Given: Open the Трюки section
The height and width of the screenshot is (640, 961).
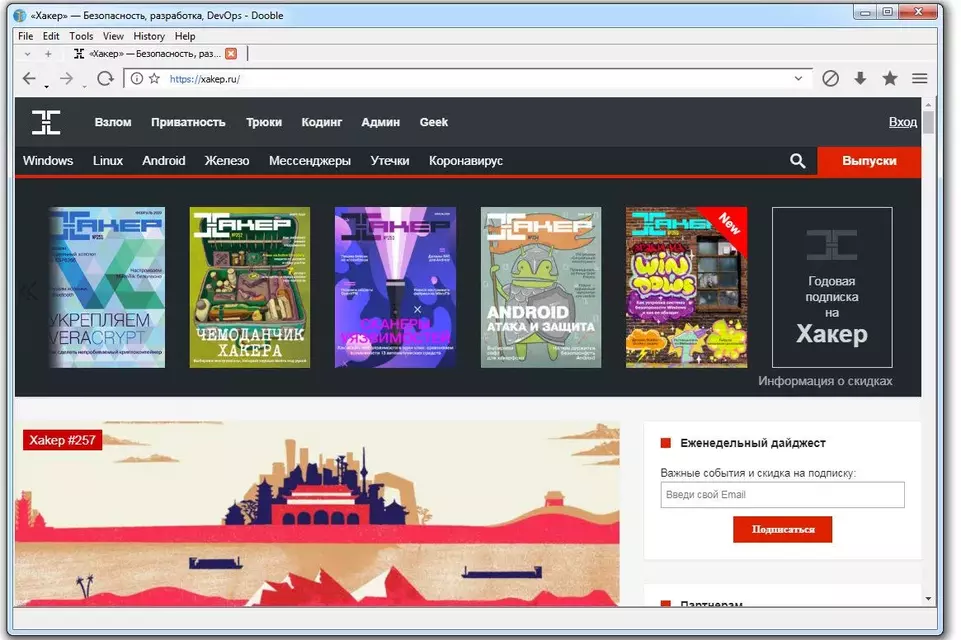Looking at the screenshot, I should pos(264,122).
